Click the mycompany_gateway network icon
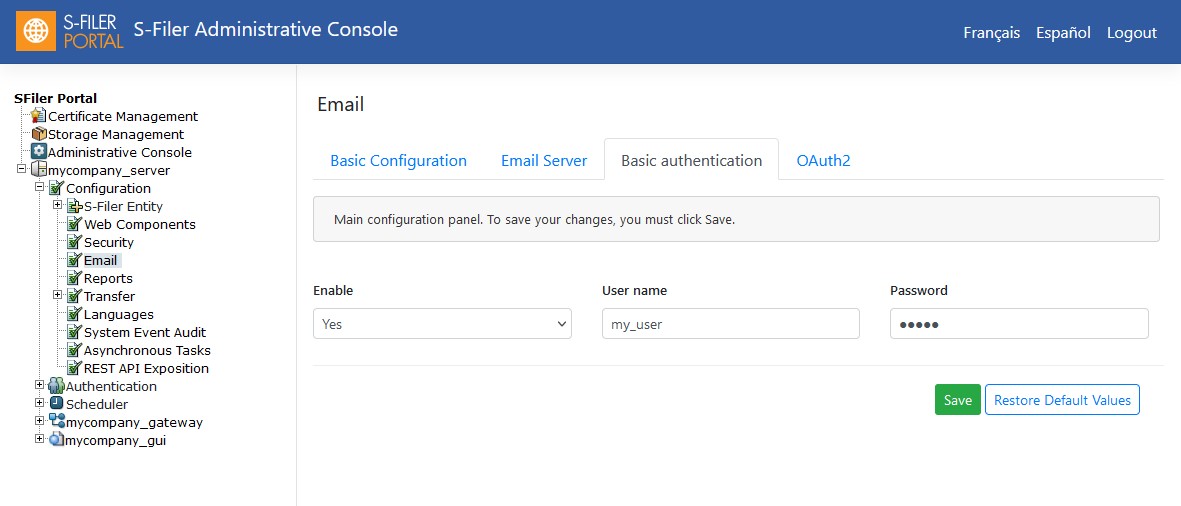The height and width of the screenshot is (506, 1181). click(56, 422)
